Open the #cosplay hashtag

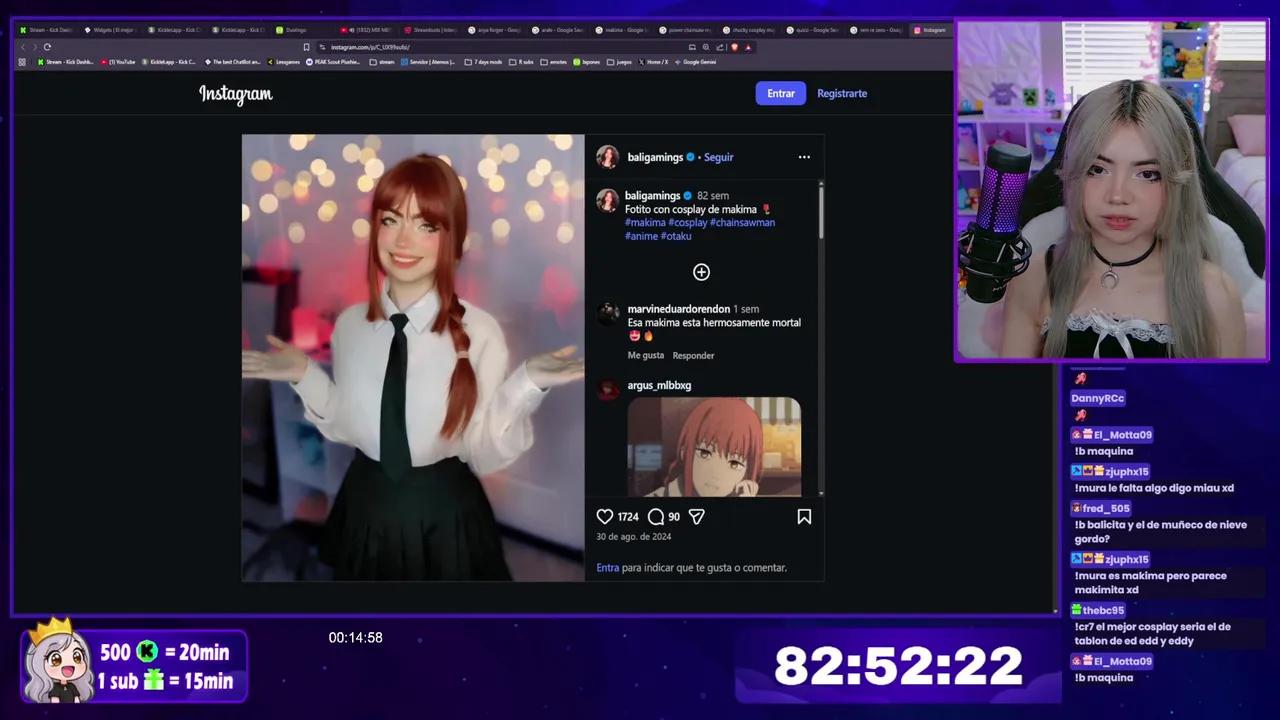688,222
